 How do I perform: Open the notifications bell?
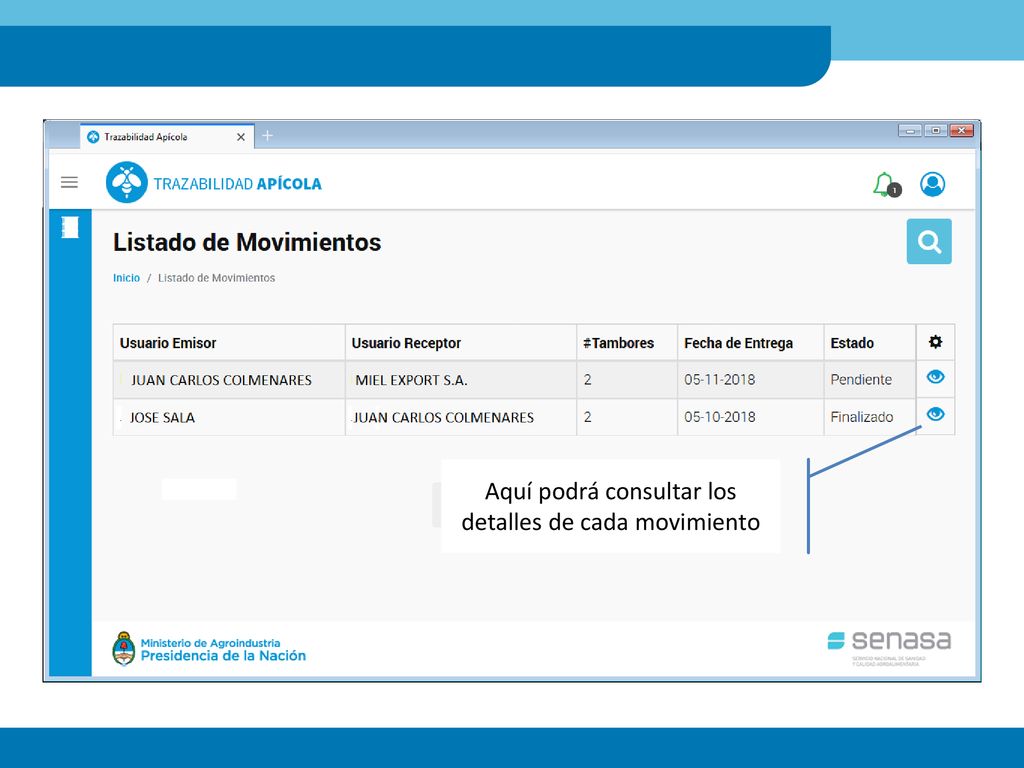[x=886, y=185]
